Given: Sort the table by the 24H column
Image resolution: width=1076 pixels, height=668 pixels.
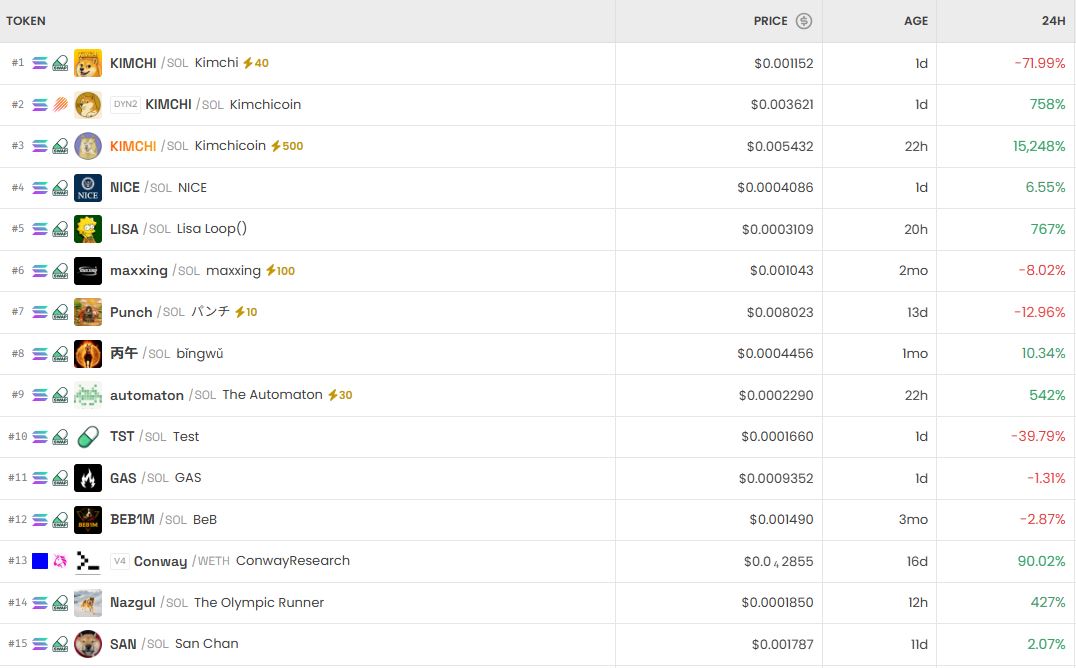Looking at the screenshot, I should tap(1052, 21).
